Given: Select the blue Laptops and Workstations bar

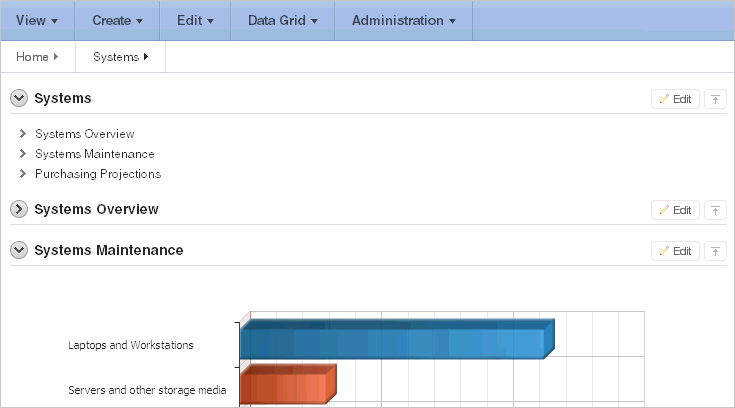Looking at the screenshot, I should pos(397,340).
